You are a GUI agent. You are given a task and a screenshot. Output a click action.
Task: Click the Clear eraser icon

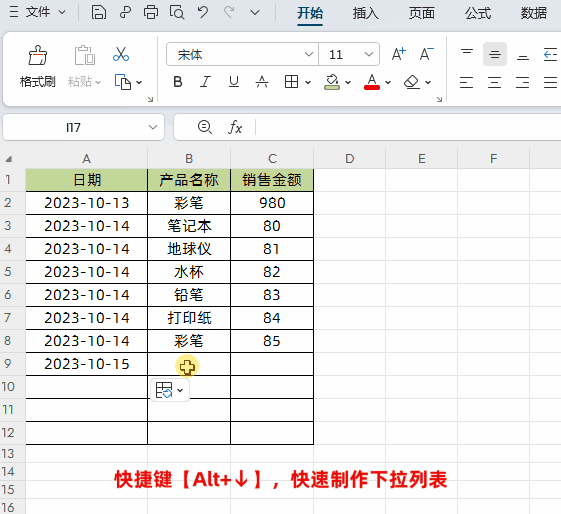(x=411, y=82)
